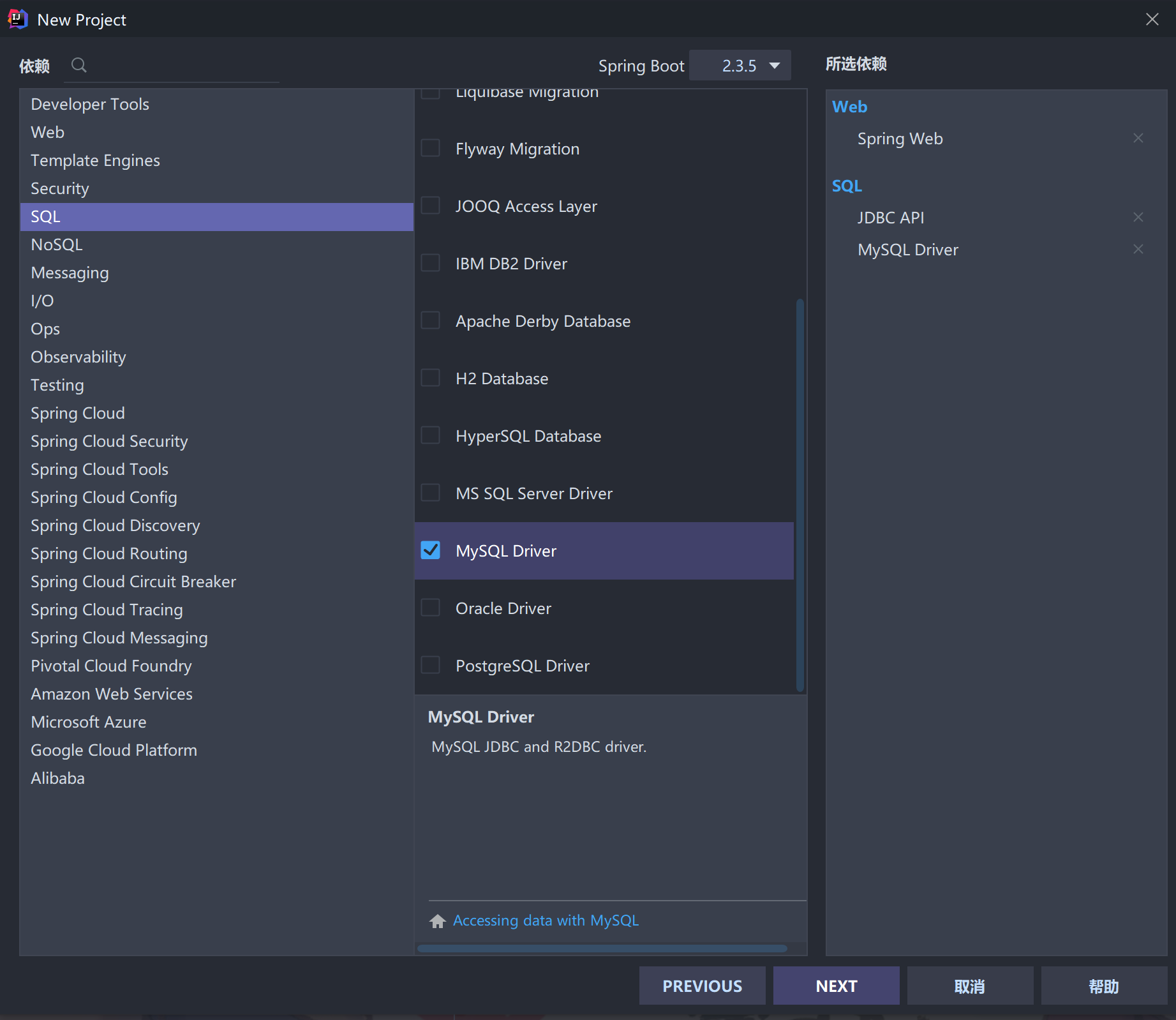The image size is (1176, 1020).
Task: Tick the IBM DB2 Driver checkbox
Action: tap(431, 263)
